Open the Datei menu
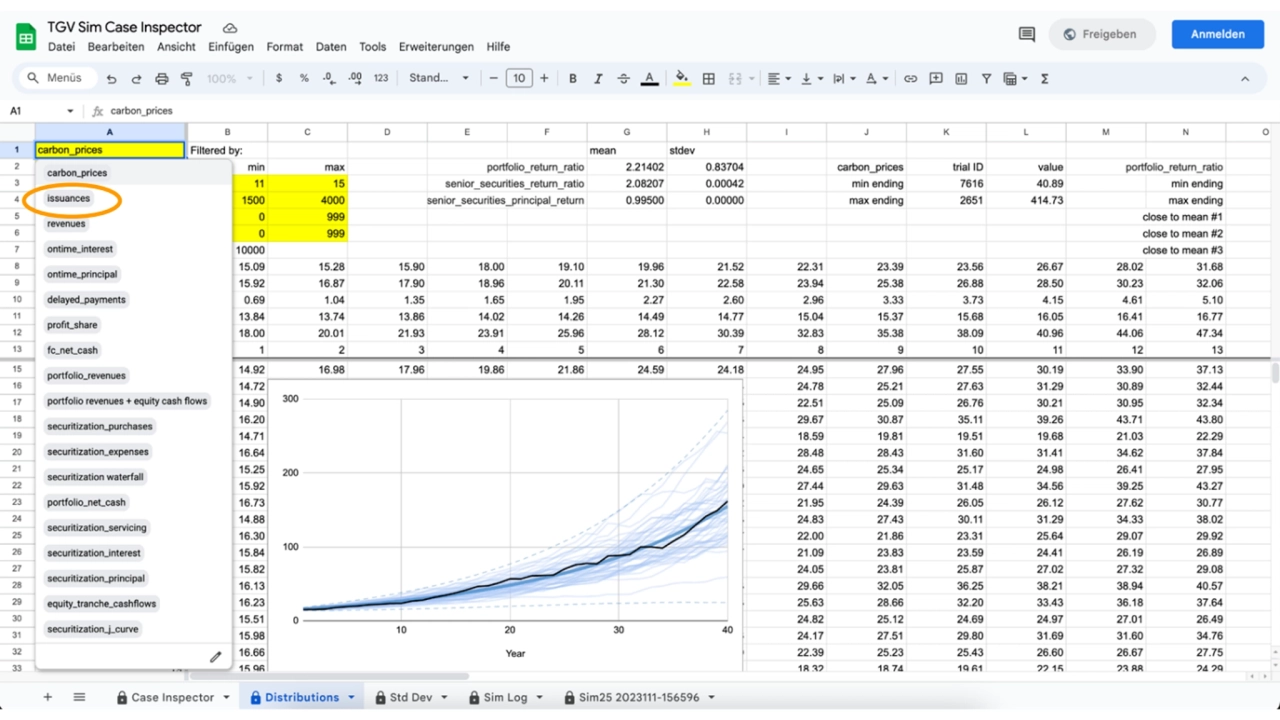Viewport: 1280px width, 720px height. coord(61,47)
